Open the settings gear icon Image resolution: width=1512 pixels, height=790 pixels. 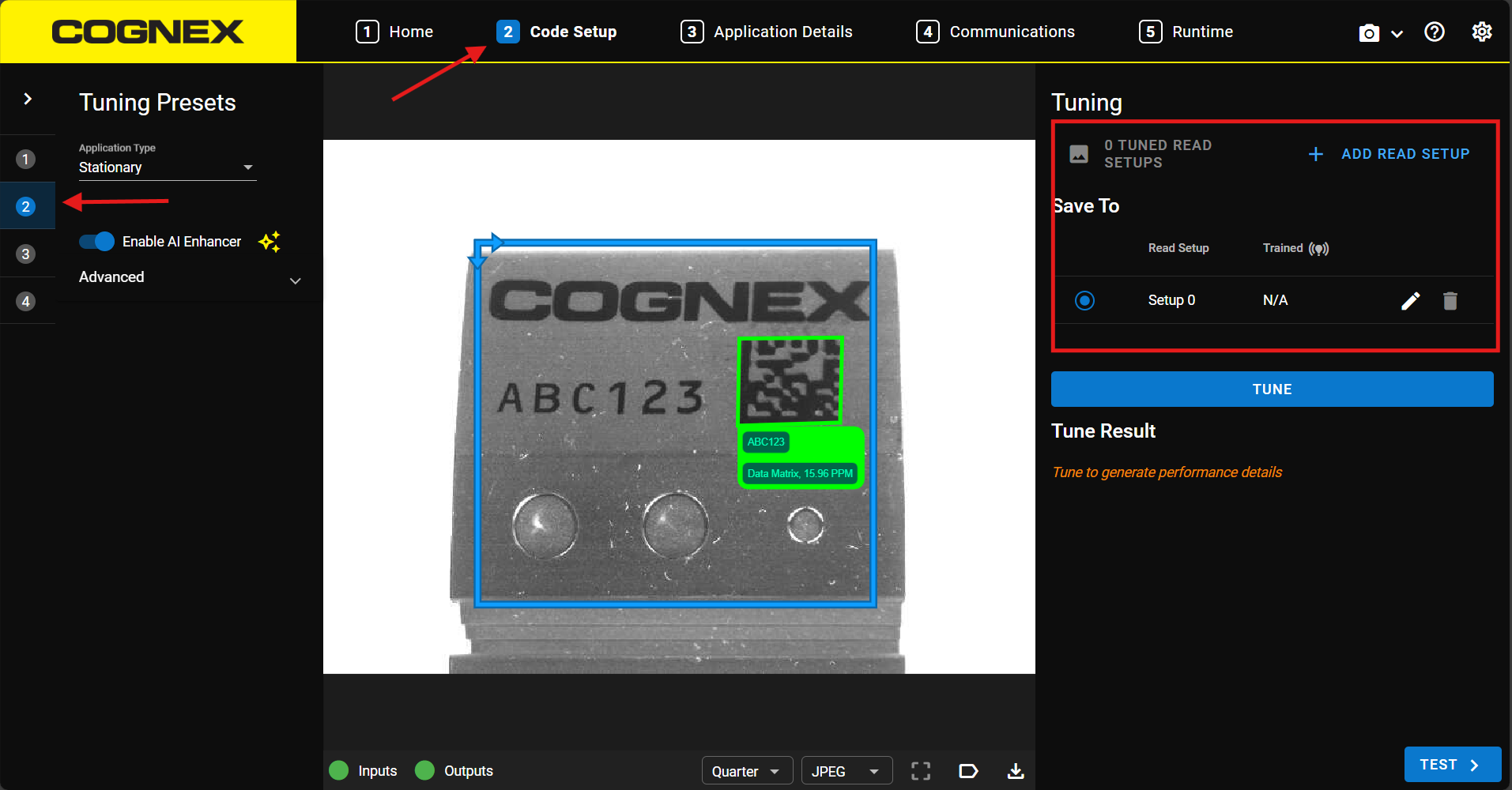[1481, 32]
